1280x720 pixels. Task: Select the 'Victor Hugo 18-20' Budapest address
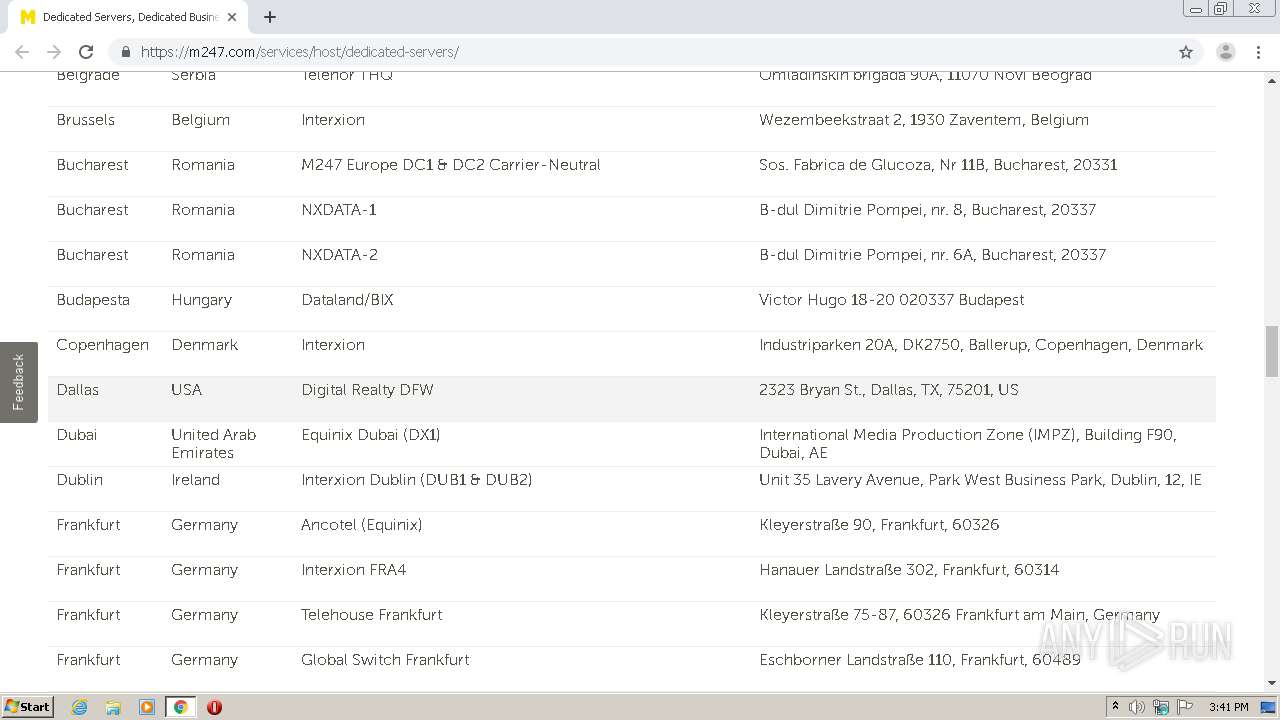(892, 300)
